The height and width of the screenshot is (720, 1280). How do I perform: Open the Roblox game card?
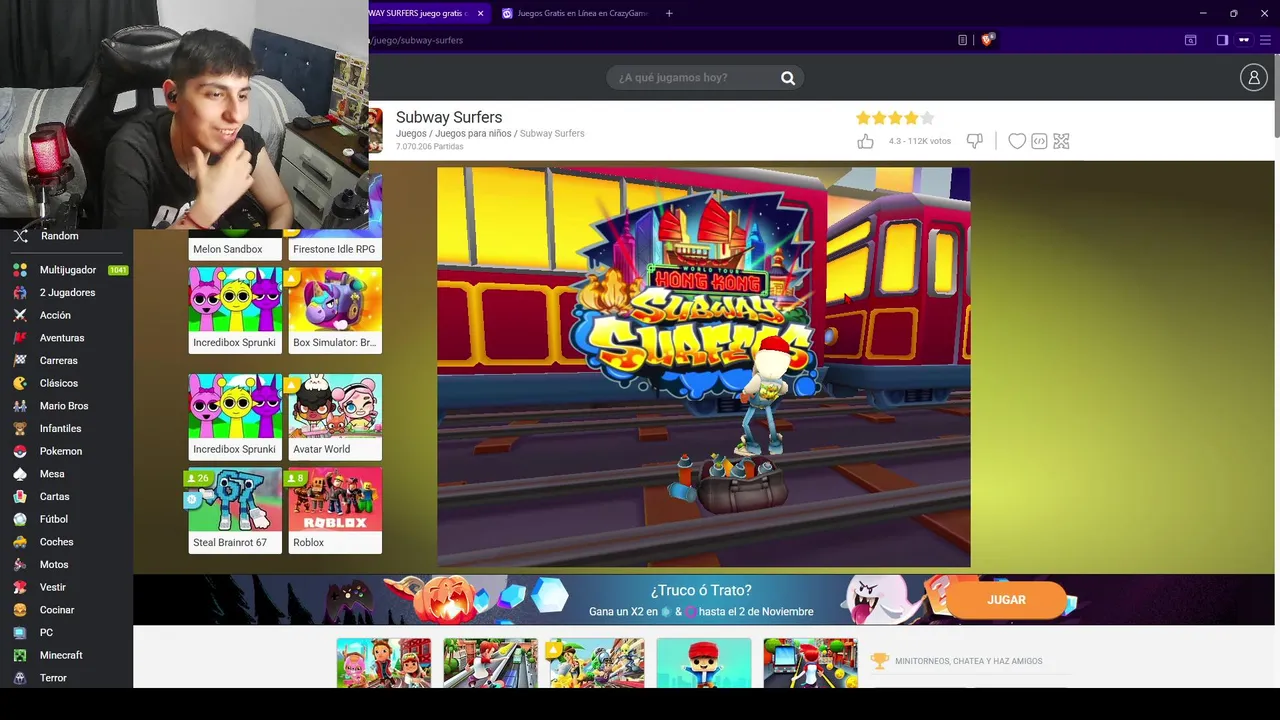[335, 511]
